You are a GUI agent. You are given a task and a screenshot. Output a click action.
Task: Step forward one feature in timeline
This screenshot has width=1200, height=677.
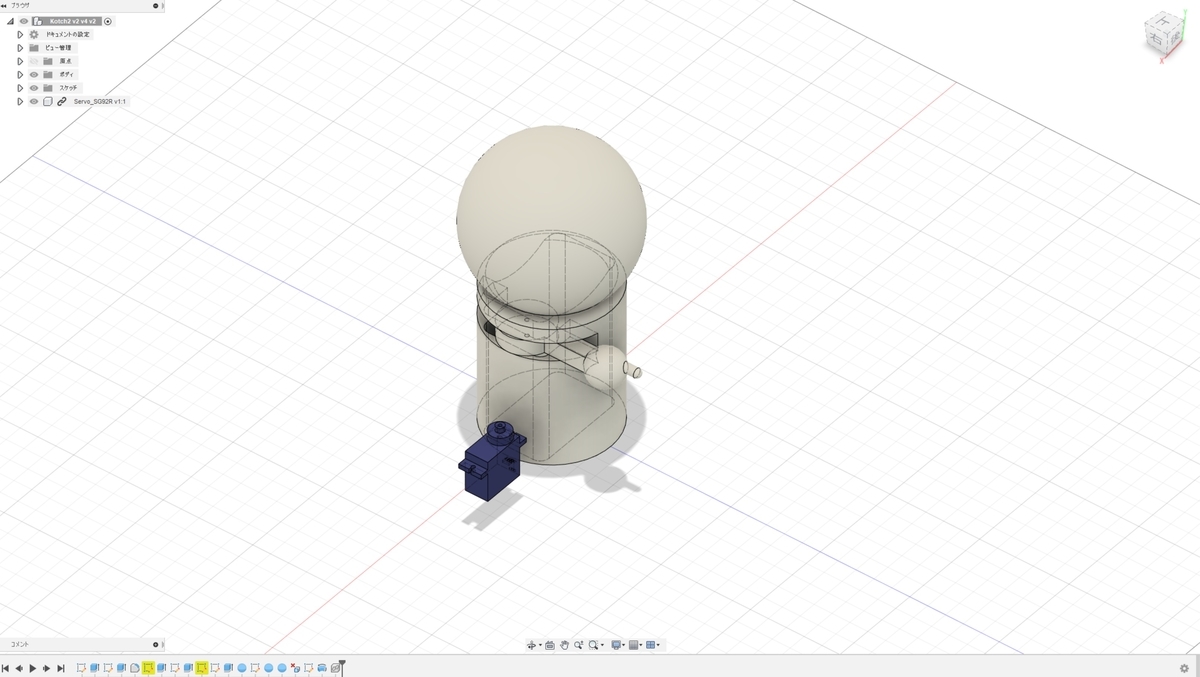coord(46,668)
